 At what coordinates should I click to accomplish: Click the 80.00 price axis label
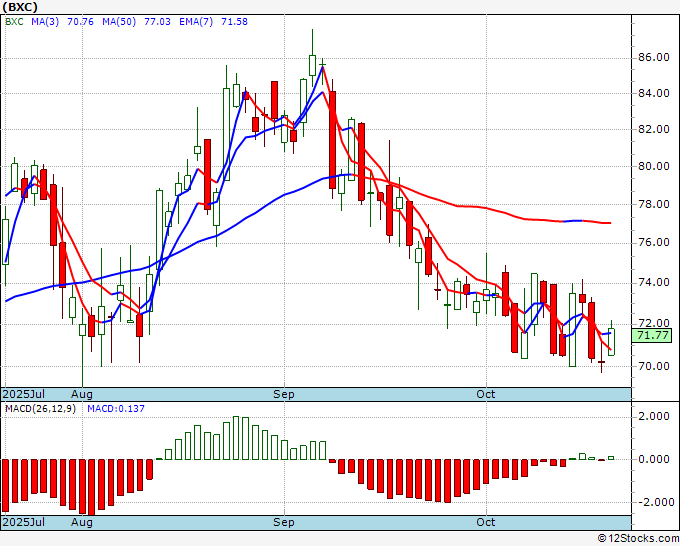[x=653, y=166]
